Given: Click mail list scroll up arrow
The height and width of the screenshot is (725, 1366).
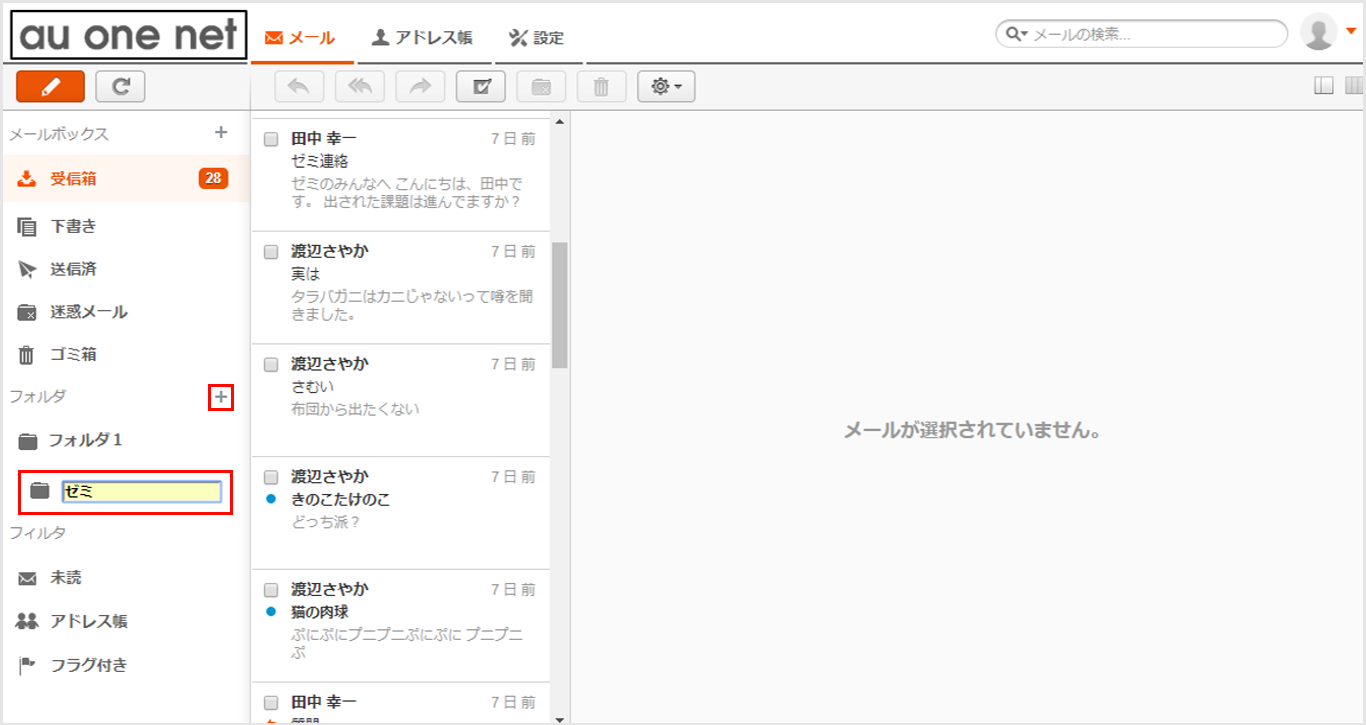Looking at the screenshot, I should pos(559,123).
